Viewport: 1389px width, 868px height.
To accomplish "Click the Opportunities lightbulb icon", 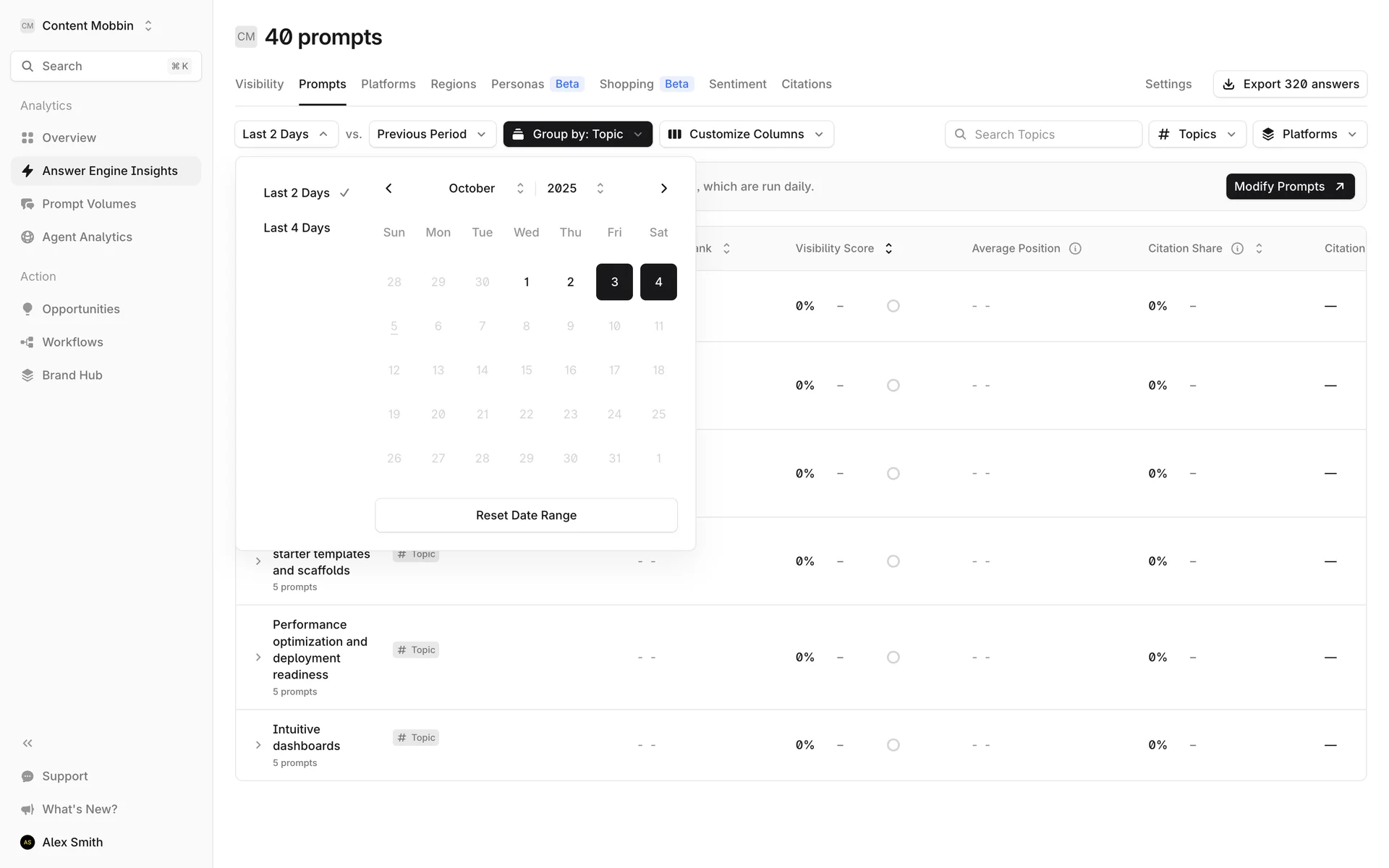I will point(27,309).
